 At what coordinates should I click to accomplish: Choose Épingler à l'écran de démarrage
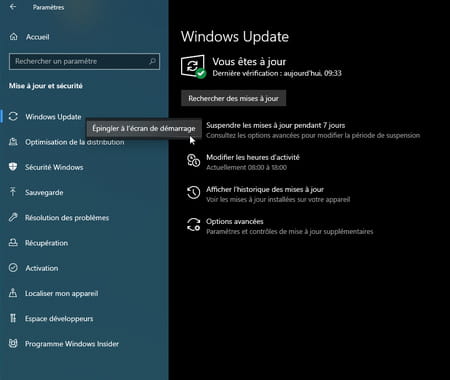click(x=144, y=128)
